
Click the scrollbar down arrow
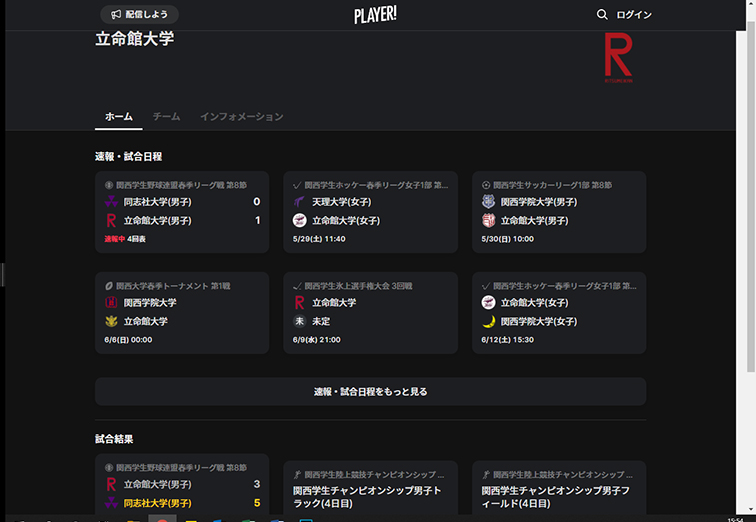751,509
